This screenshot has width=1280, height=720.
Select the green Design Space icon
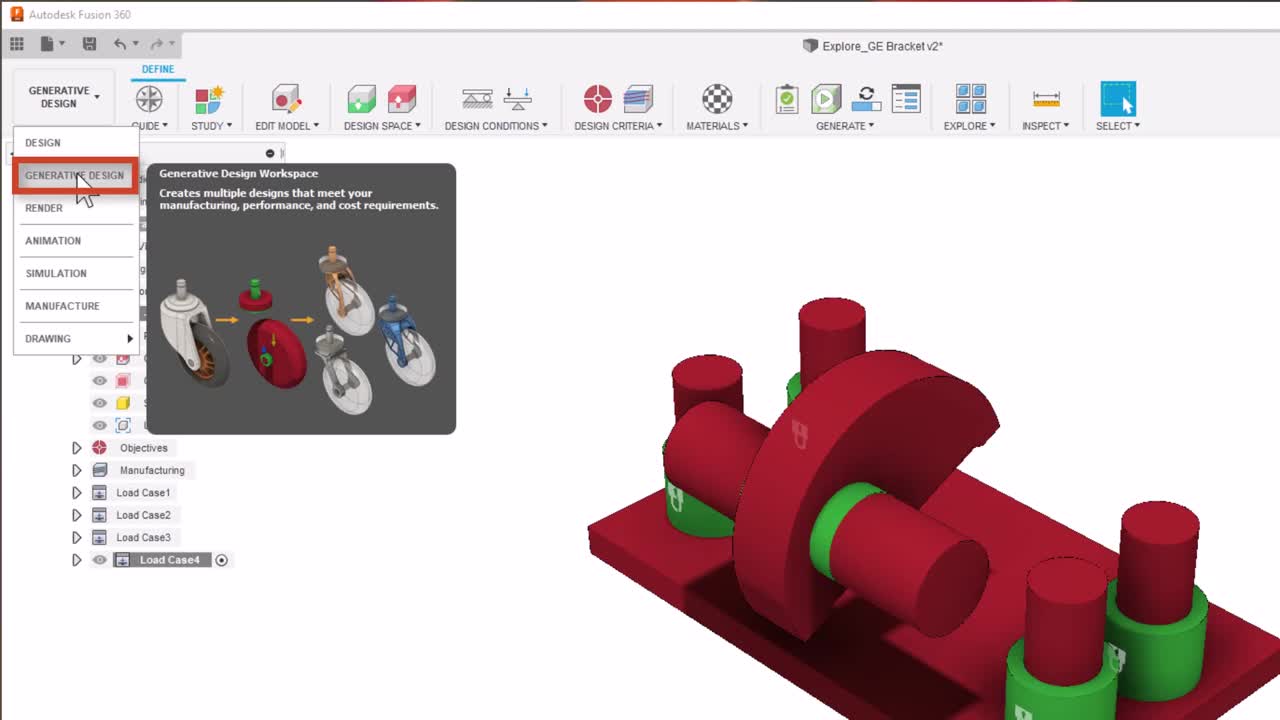click(x=362, y=100)
